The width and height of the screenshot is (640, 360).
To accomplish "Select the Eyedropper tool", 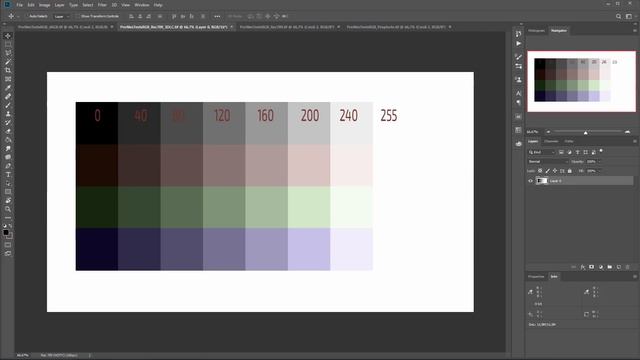I will [8, 88].
